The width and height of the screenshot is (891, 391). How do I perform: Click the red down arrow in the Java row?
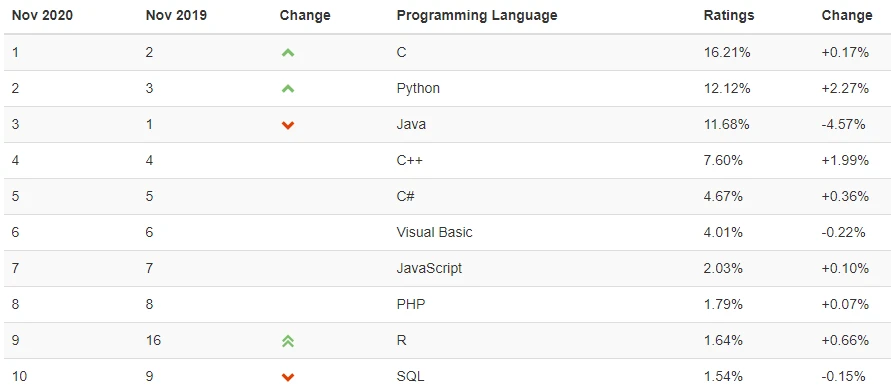288,125
